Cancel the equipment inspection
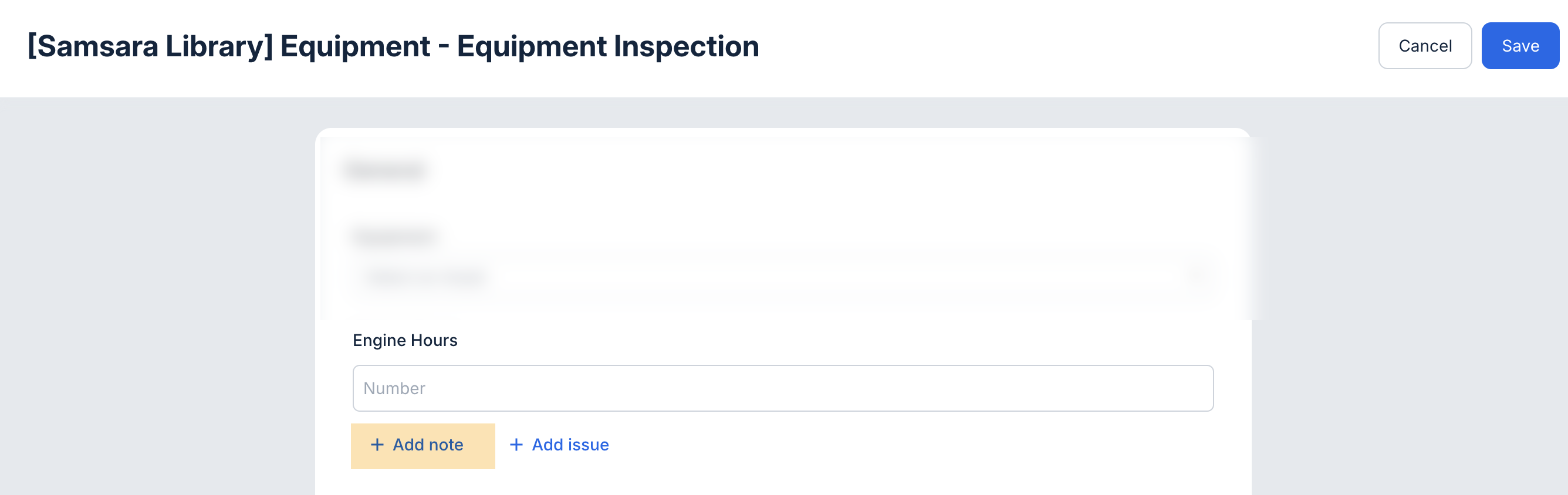 coord(1424,45)
